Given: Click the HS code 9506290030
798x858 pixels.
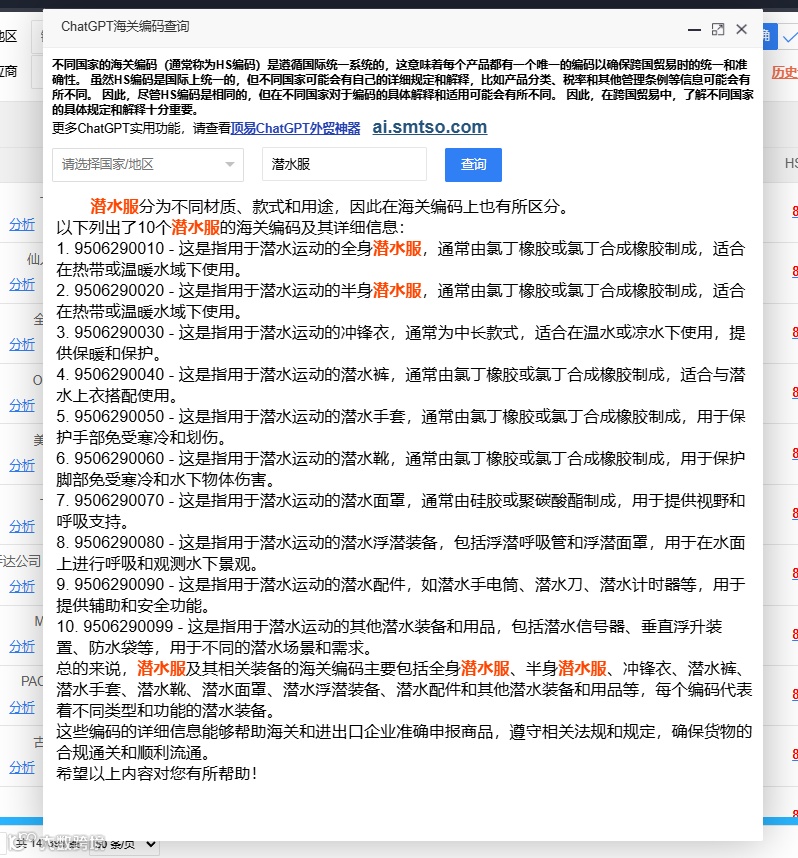Looking at the screenshot, I should (119, 333).
